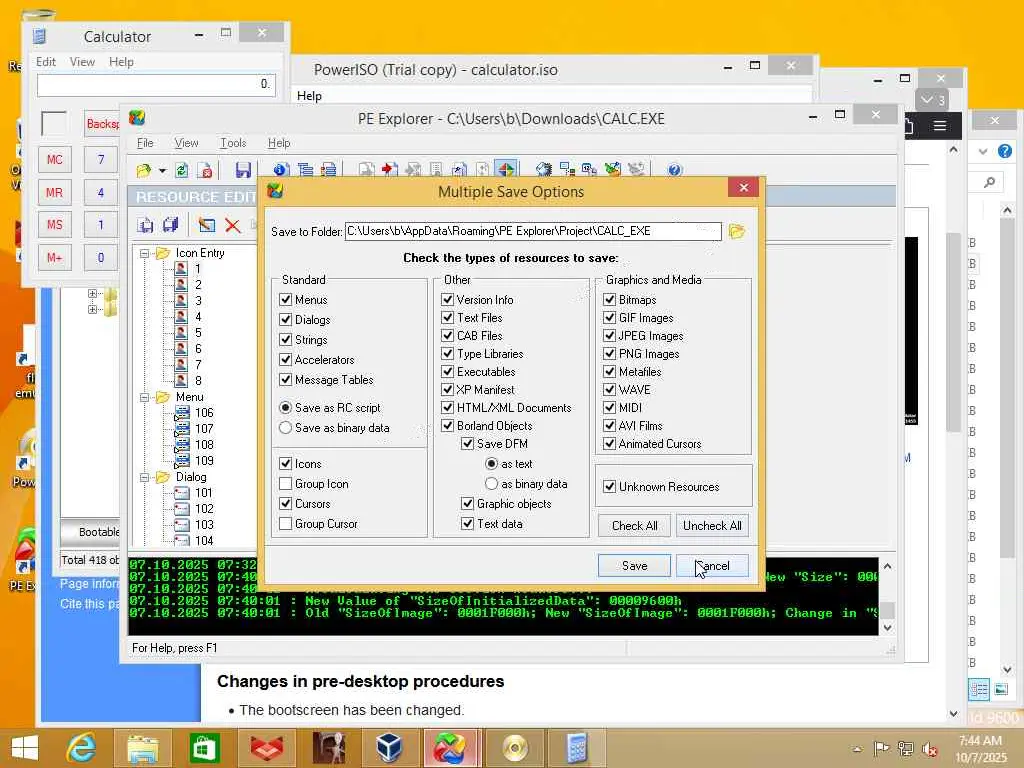Collapse the Dialog tree node

(144, 477)
